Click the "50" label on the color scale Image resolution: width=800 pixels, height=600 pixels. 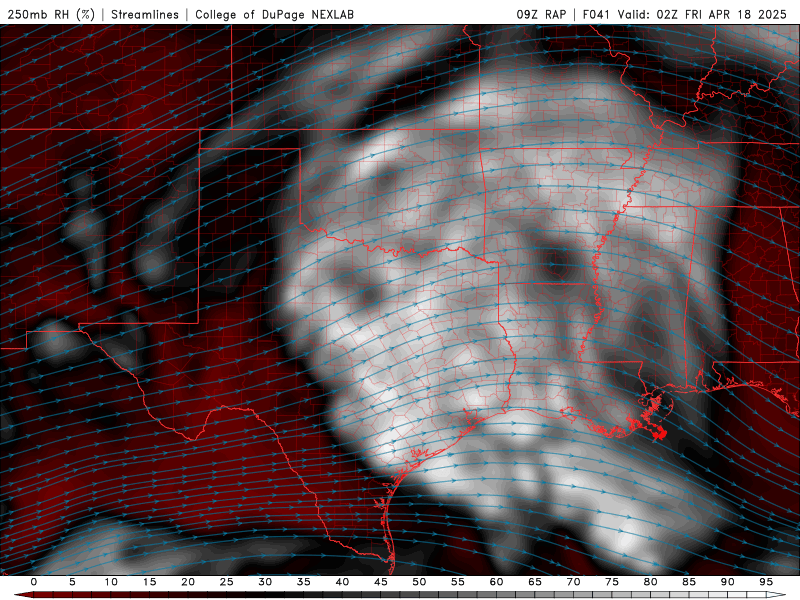pos(419,582)
